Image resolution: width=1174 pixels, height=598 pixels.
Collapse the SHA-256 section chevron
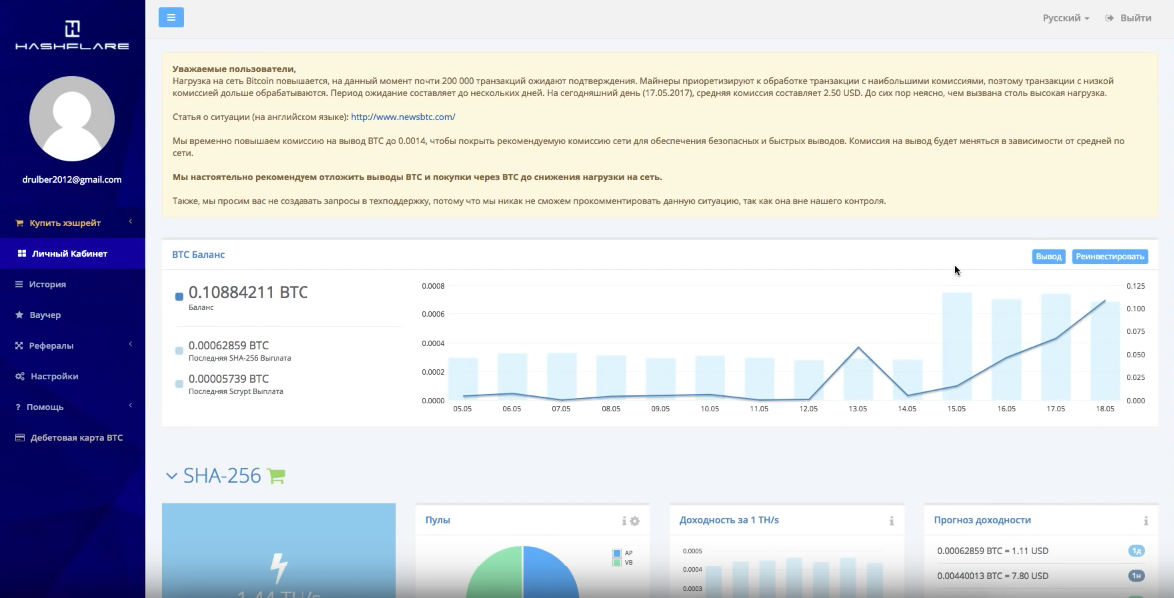coord(172,476)
